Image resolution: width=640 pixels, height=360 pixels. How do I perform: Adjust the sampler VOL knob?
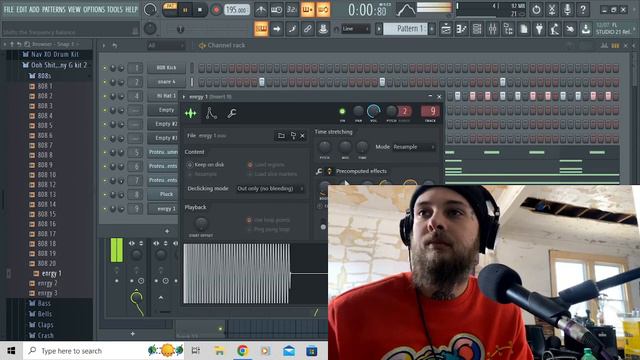point(373,111)
